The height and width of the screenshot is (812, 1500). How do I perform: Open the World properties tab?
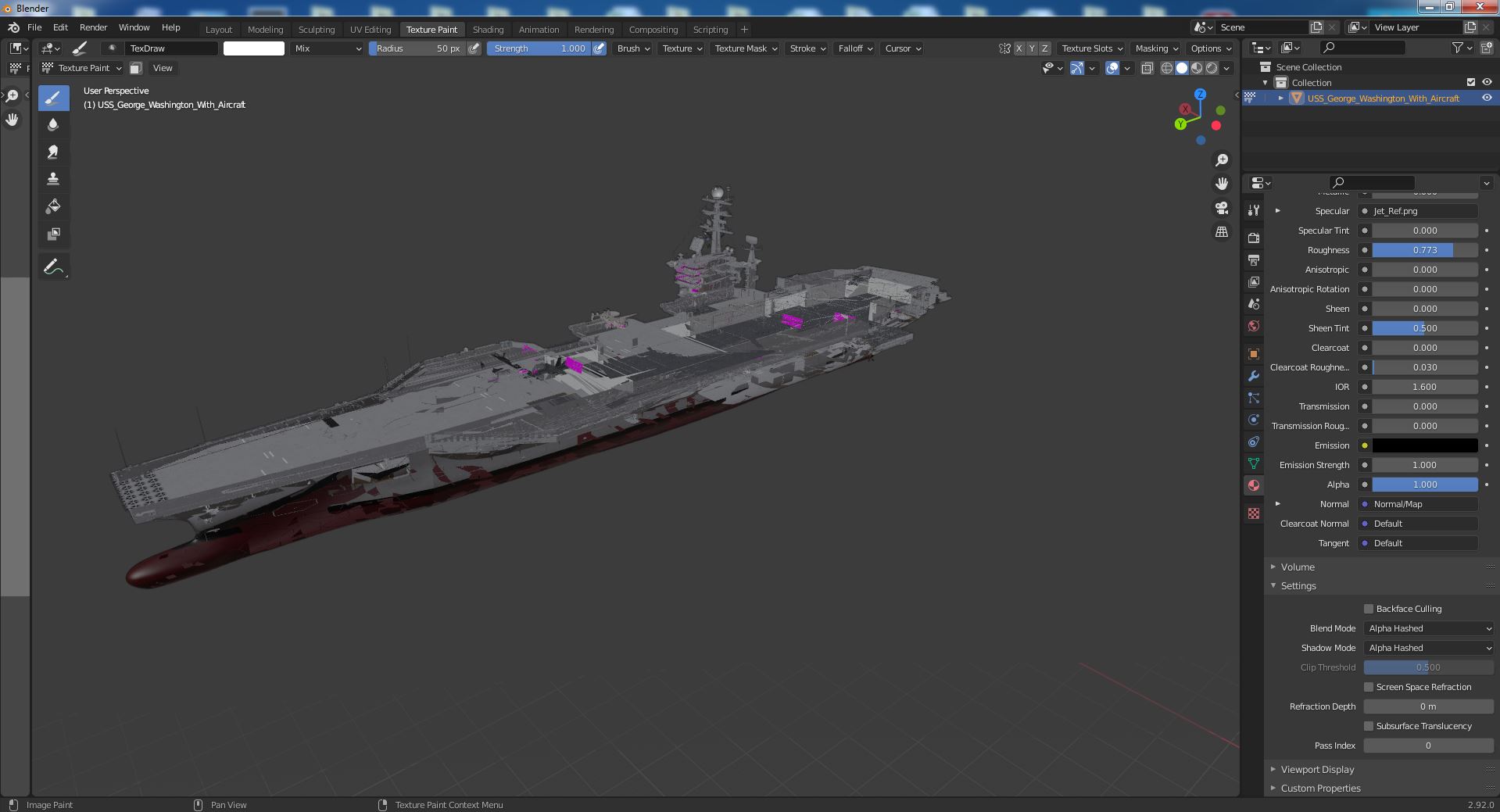point(1254,326)
